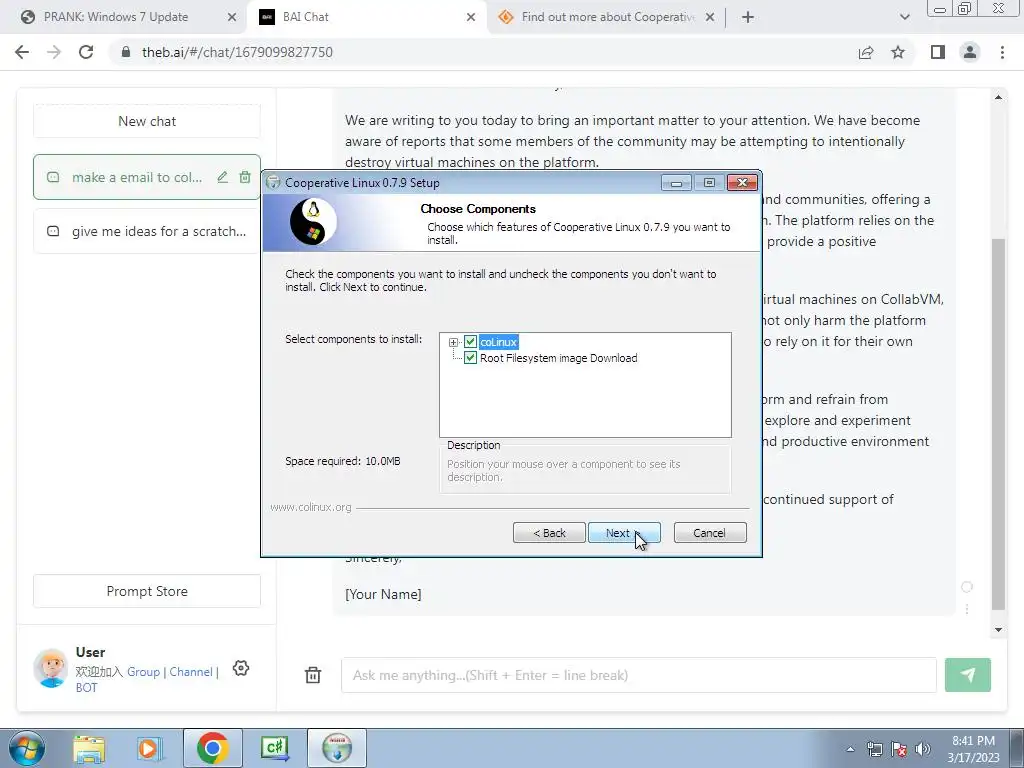Select the coLinux tree item label
This screenshot has height=768, width=1024.
pyautogui.click(x=498, y=342)
